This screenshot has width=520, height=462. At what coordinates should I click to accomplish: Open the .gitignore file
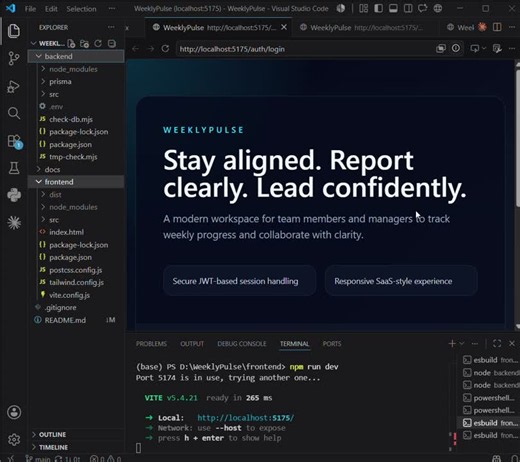tap(76, 307)
